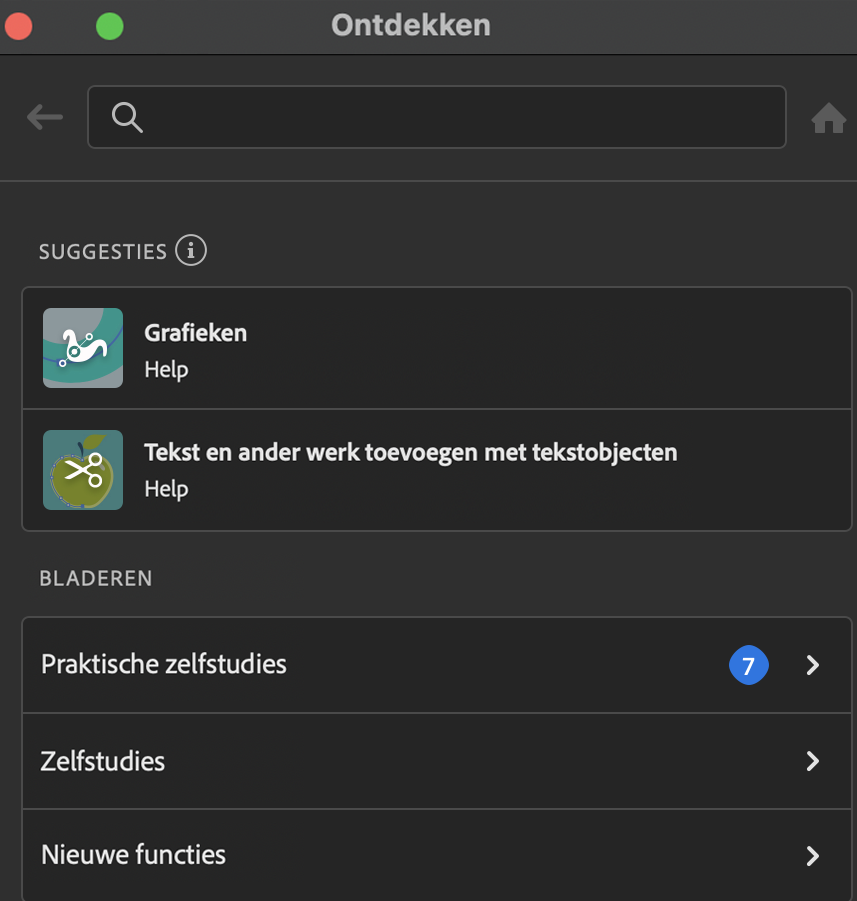Viewport: 857px width, 901px height.
Task: Click the blue 7 badge
Action: click(748, 665)
